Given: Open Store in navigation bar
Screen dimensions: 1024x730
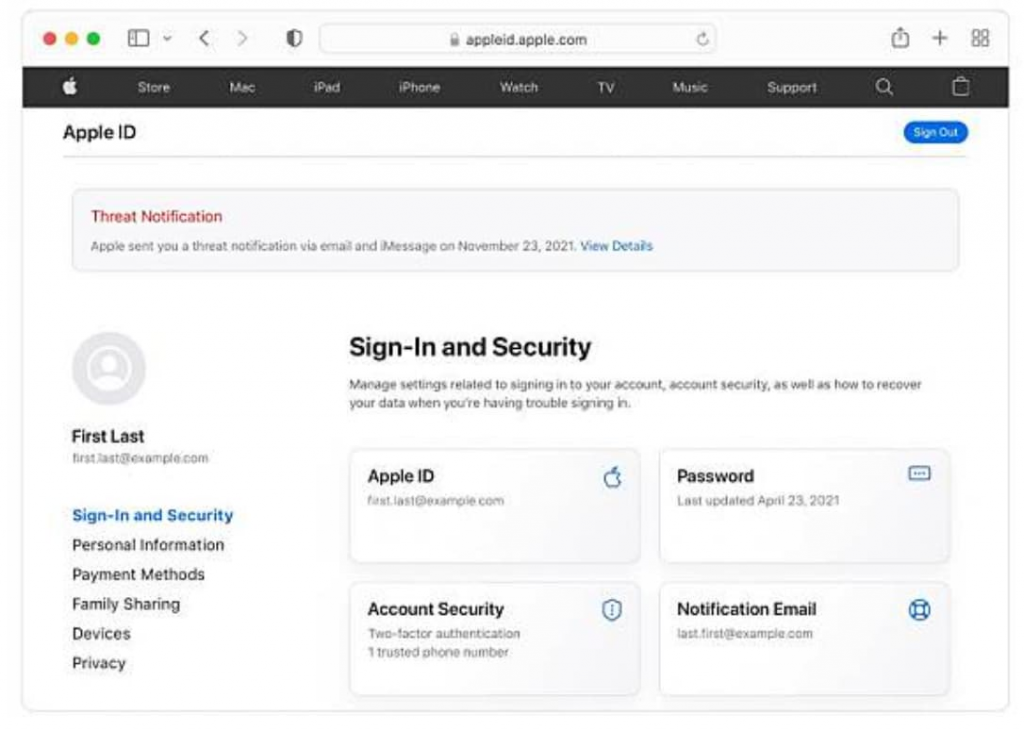Looking at the screenshot, I should pos(154,87).
